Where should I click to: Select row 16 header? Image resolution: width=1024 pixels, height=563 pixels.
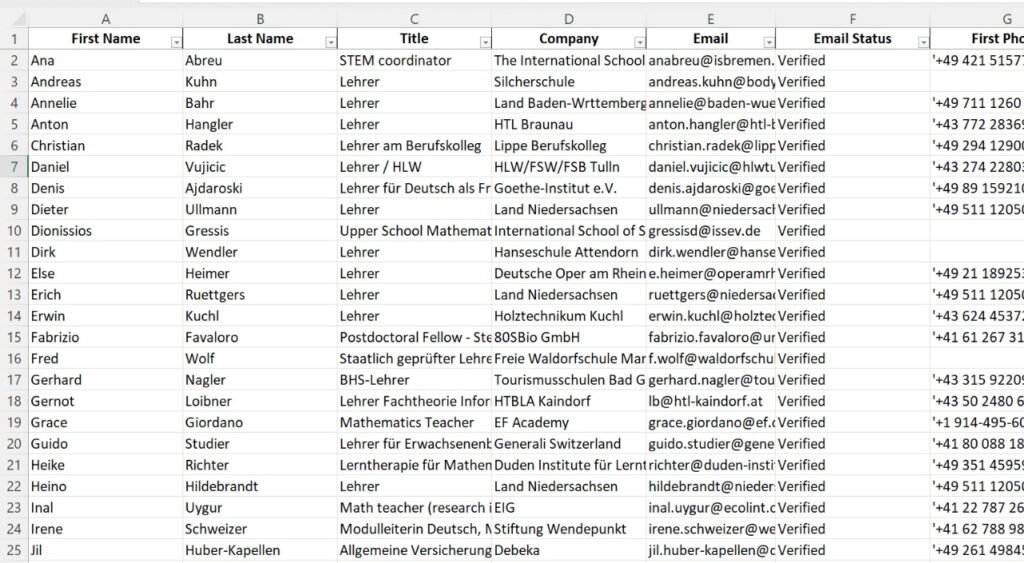point(14,358)
